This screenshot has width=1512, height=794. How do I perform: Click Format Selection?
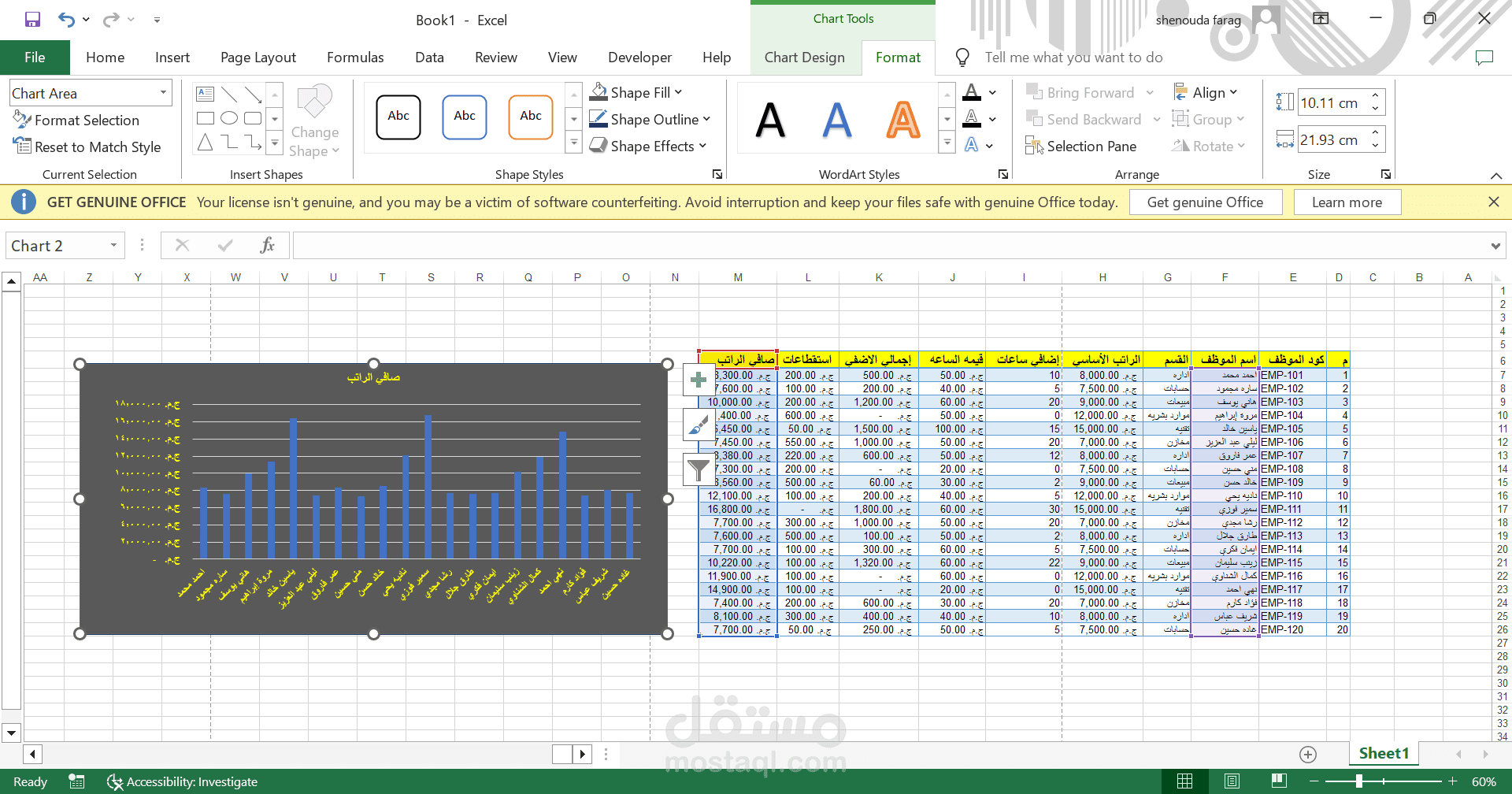coord(76,120)
